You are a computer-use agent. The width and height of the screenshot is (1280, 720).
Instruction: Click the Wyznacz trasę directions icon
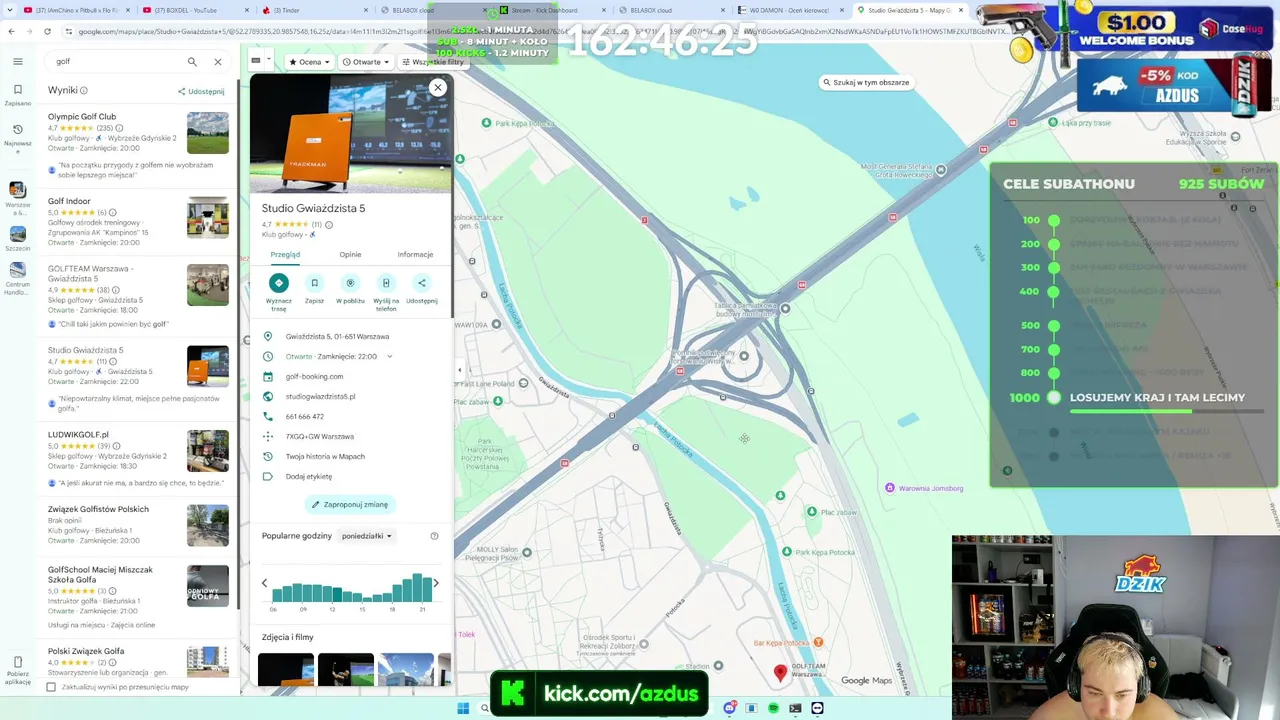pos(279,283)
